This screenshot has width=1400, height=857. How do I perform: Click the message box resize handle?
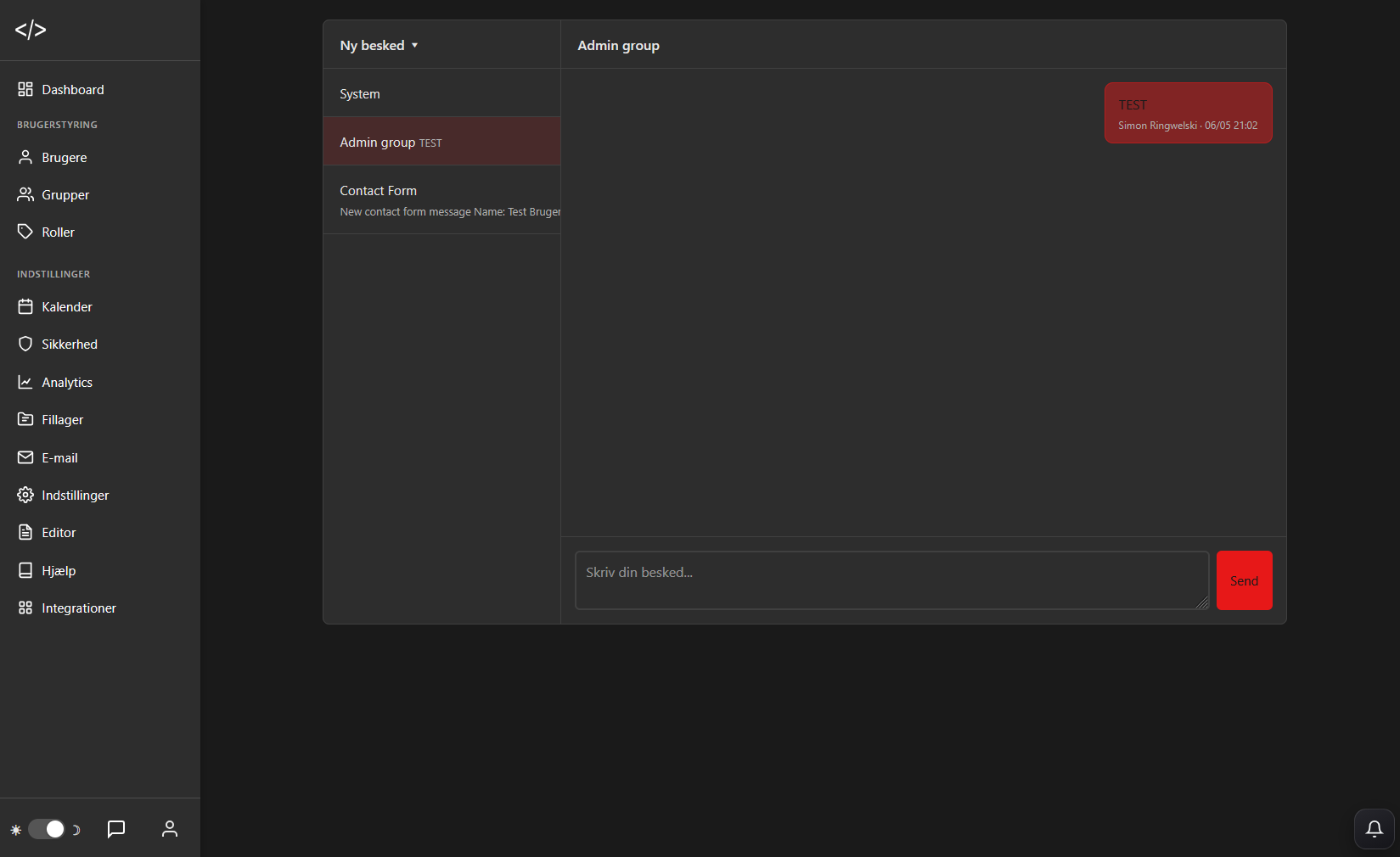point(1202,602)
